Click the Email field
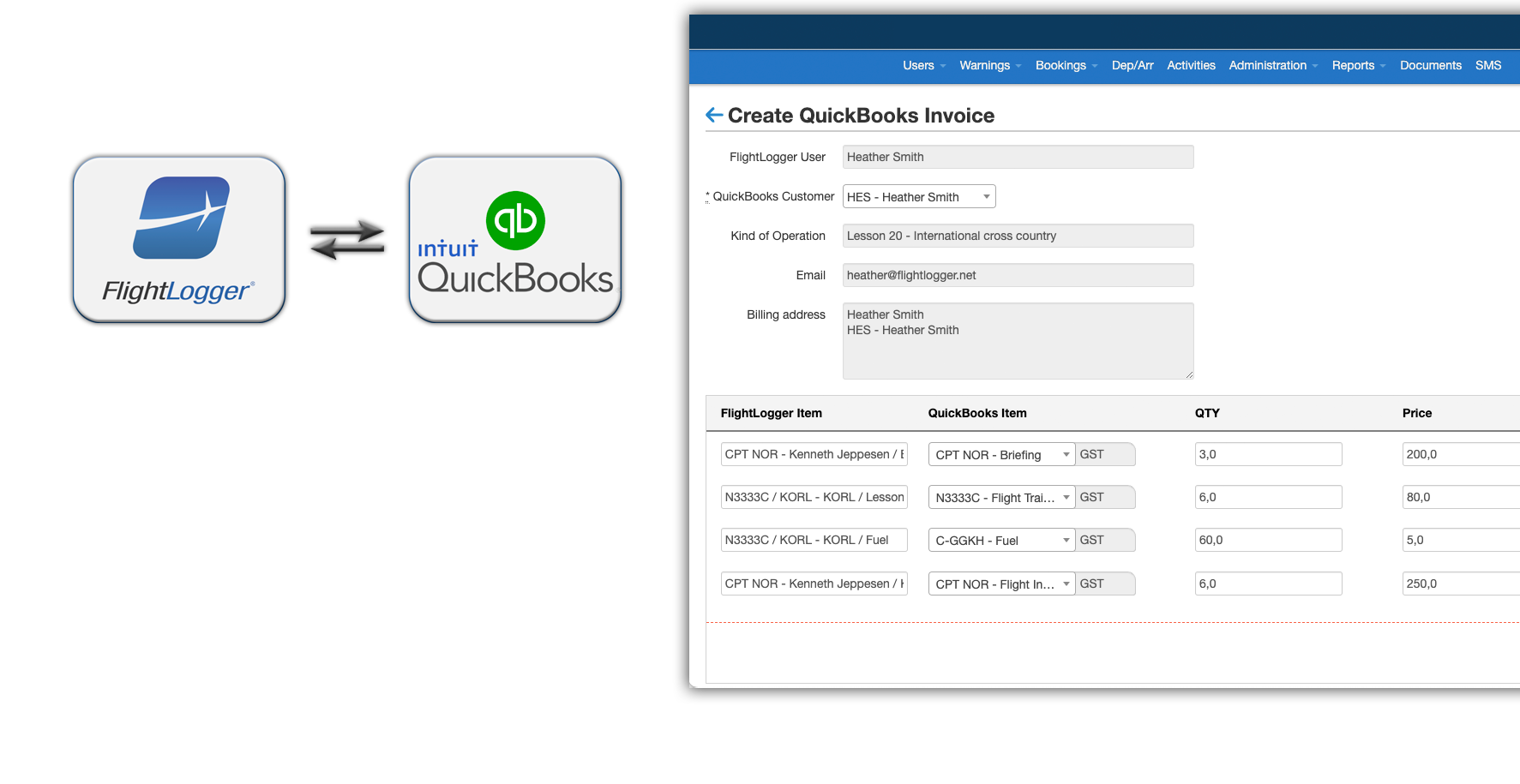 [x=1018, y=275]
